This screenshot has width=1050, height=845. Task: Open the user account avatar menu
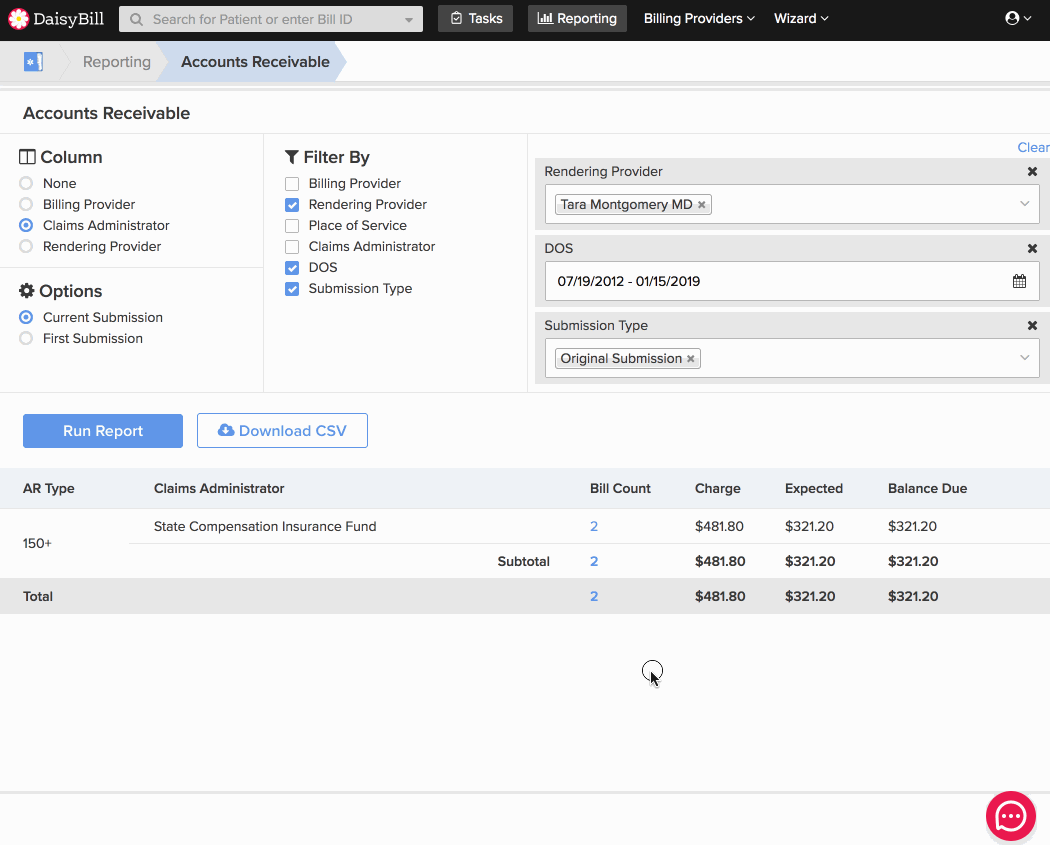coord(1018,18)
